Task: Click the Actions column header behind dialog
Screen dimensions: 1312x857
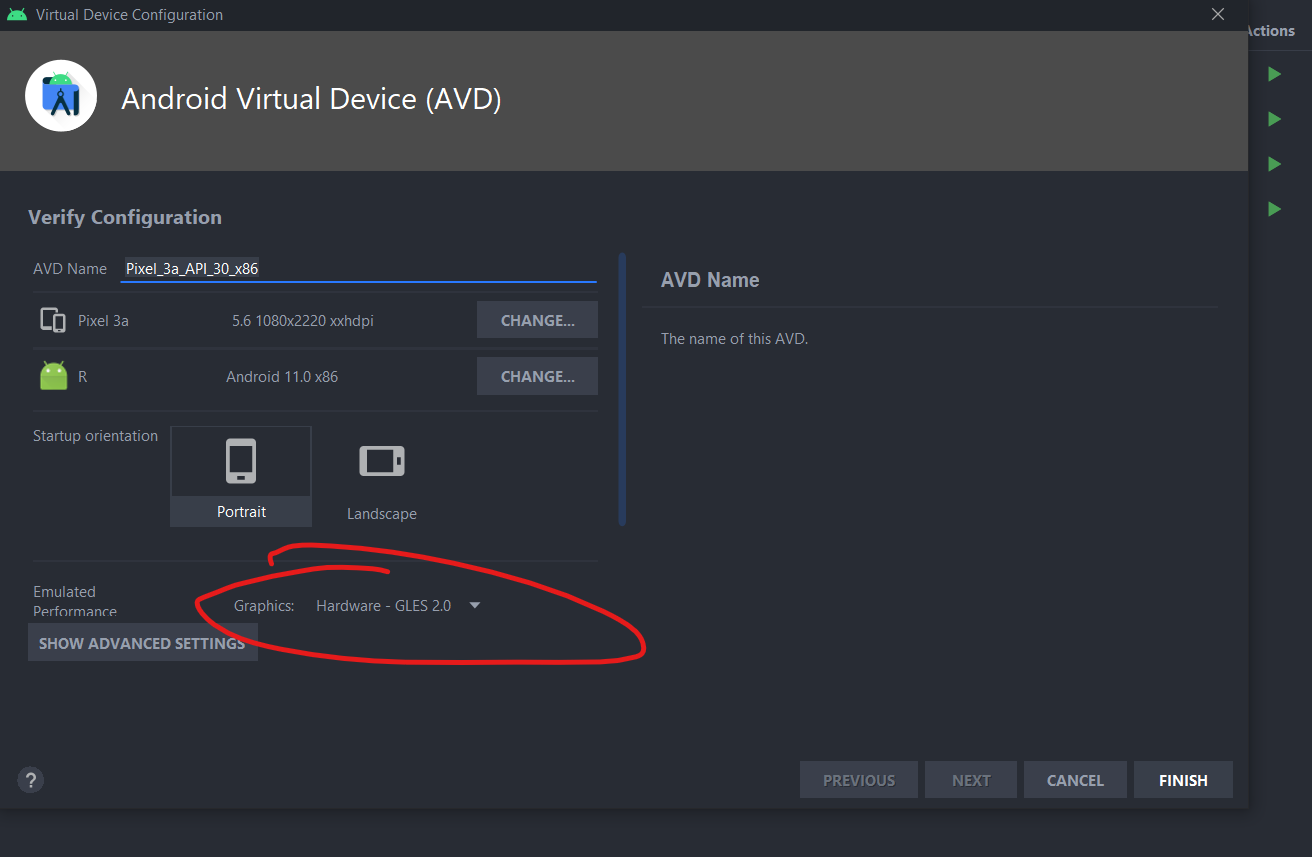Action: (x=1271, y=31)
